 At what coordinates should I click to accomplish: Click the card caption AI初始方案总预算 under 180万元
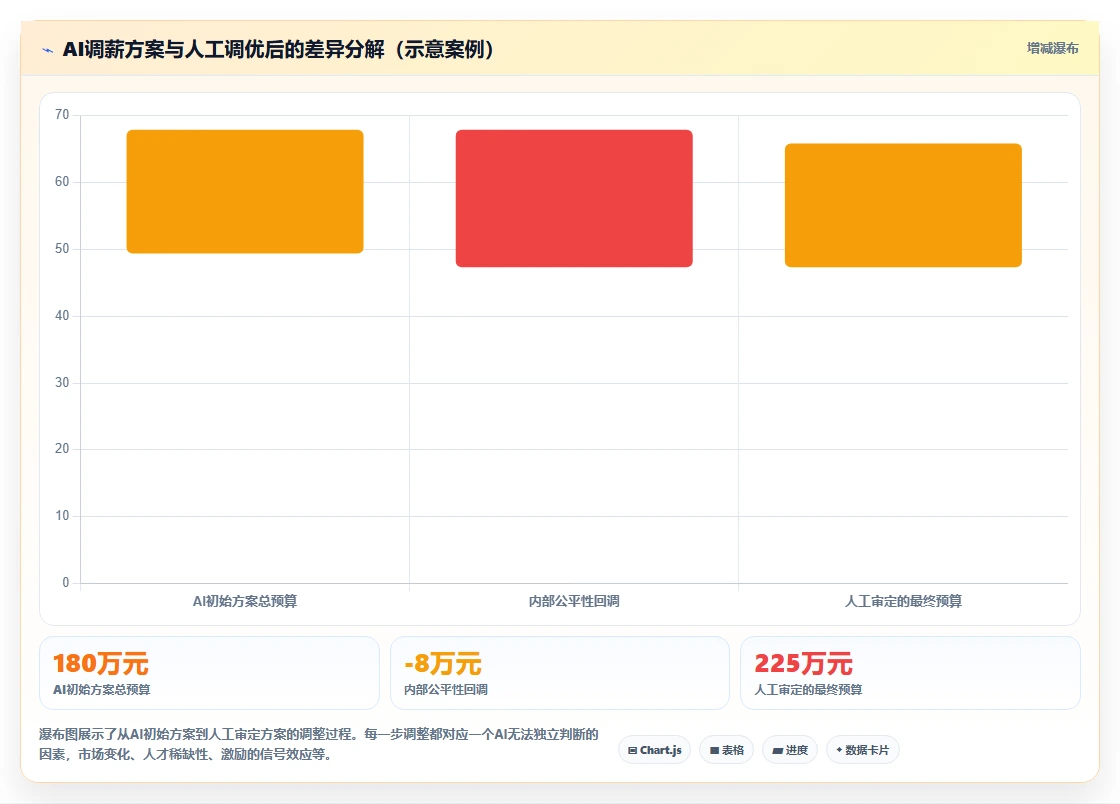(x=102, y=690)
